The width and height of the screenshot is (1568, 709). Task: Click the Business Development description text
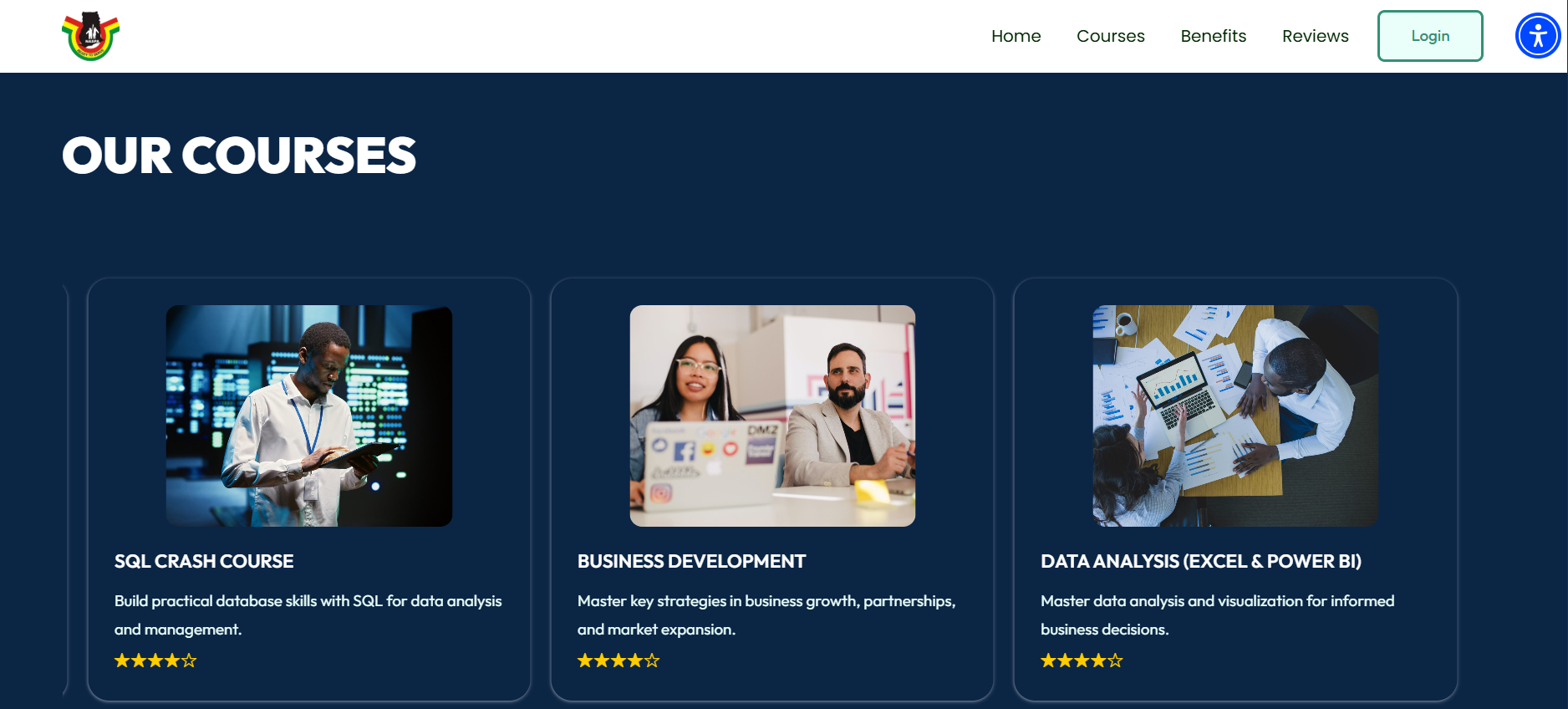click(x=766, y=615)
